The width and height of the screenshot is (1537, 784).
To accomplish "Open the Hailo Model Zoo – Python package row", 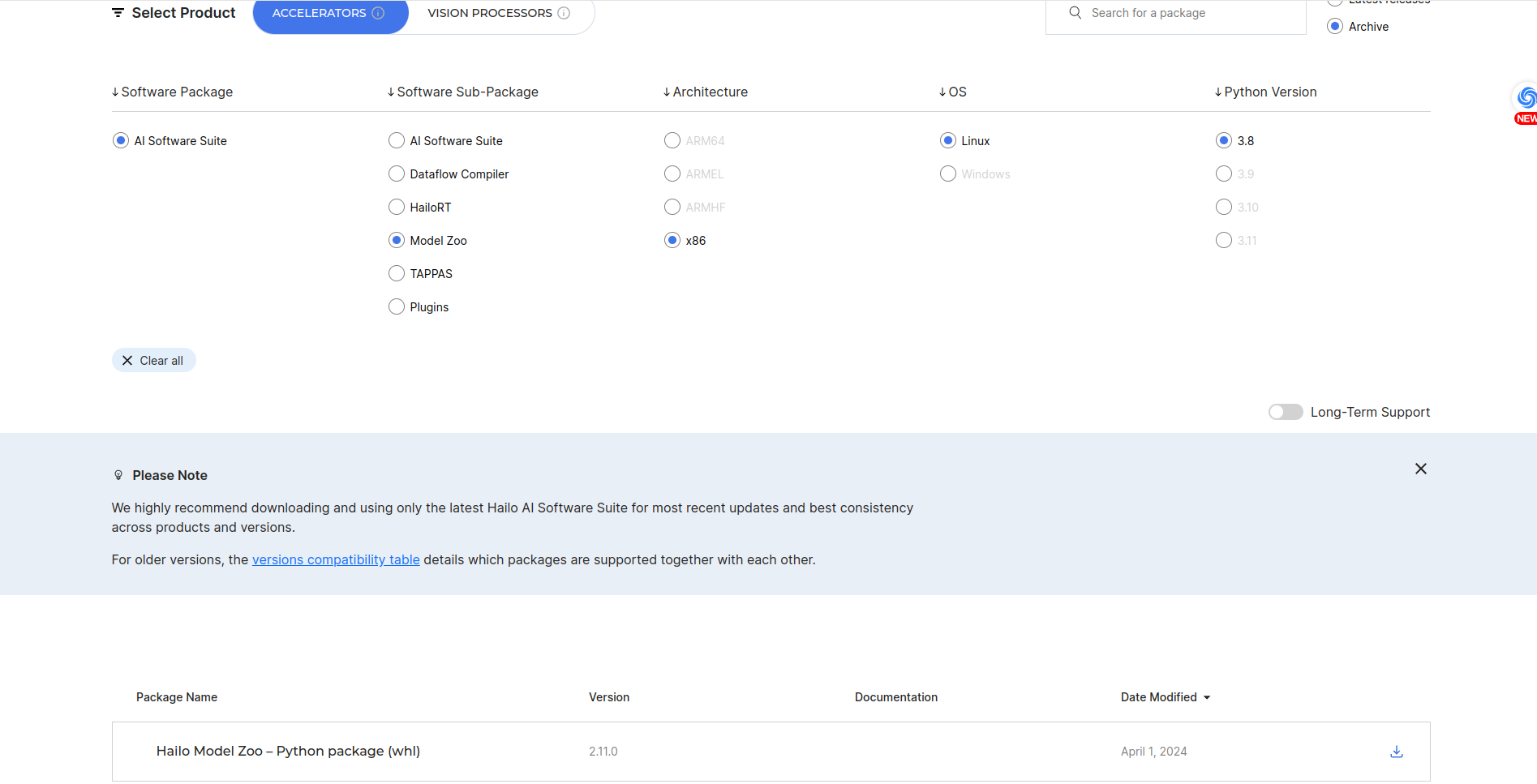I will (x=771, y=752).
